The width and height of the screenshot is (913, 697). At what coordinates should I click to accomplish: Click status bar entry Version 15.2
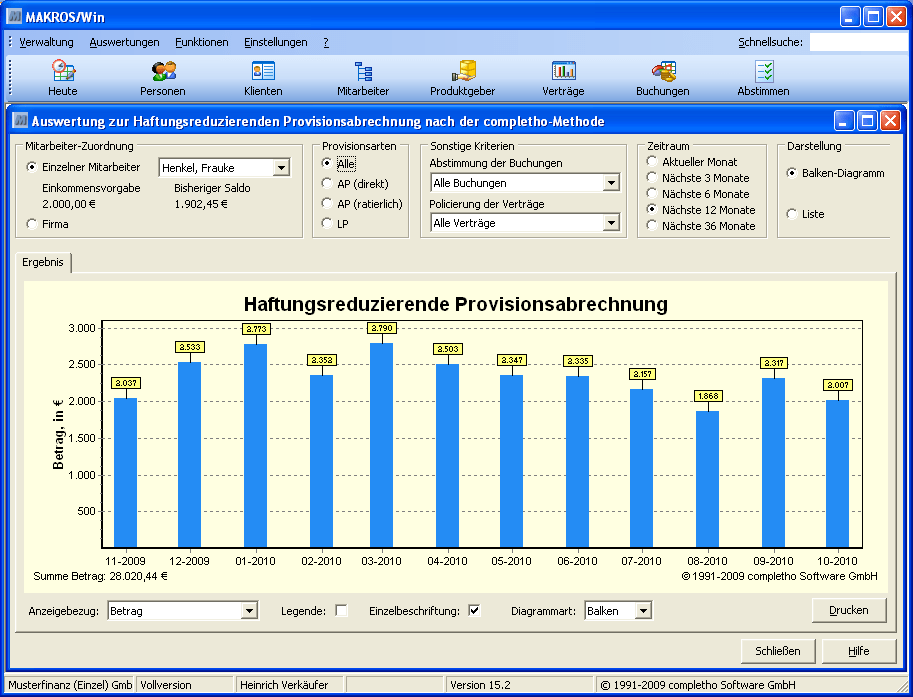(x=480, y=685)
